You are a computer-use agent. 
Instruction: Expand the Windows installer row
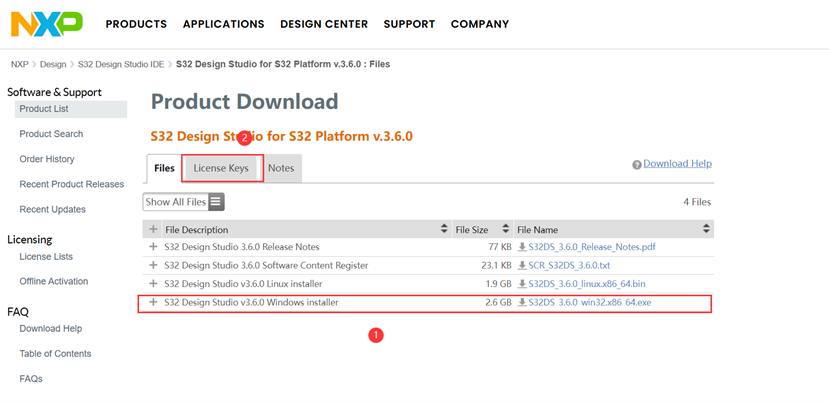[153, 303]
